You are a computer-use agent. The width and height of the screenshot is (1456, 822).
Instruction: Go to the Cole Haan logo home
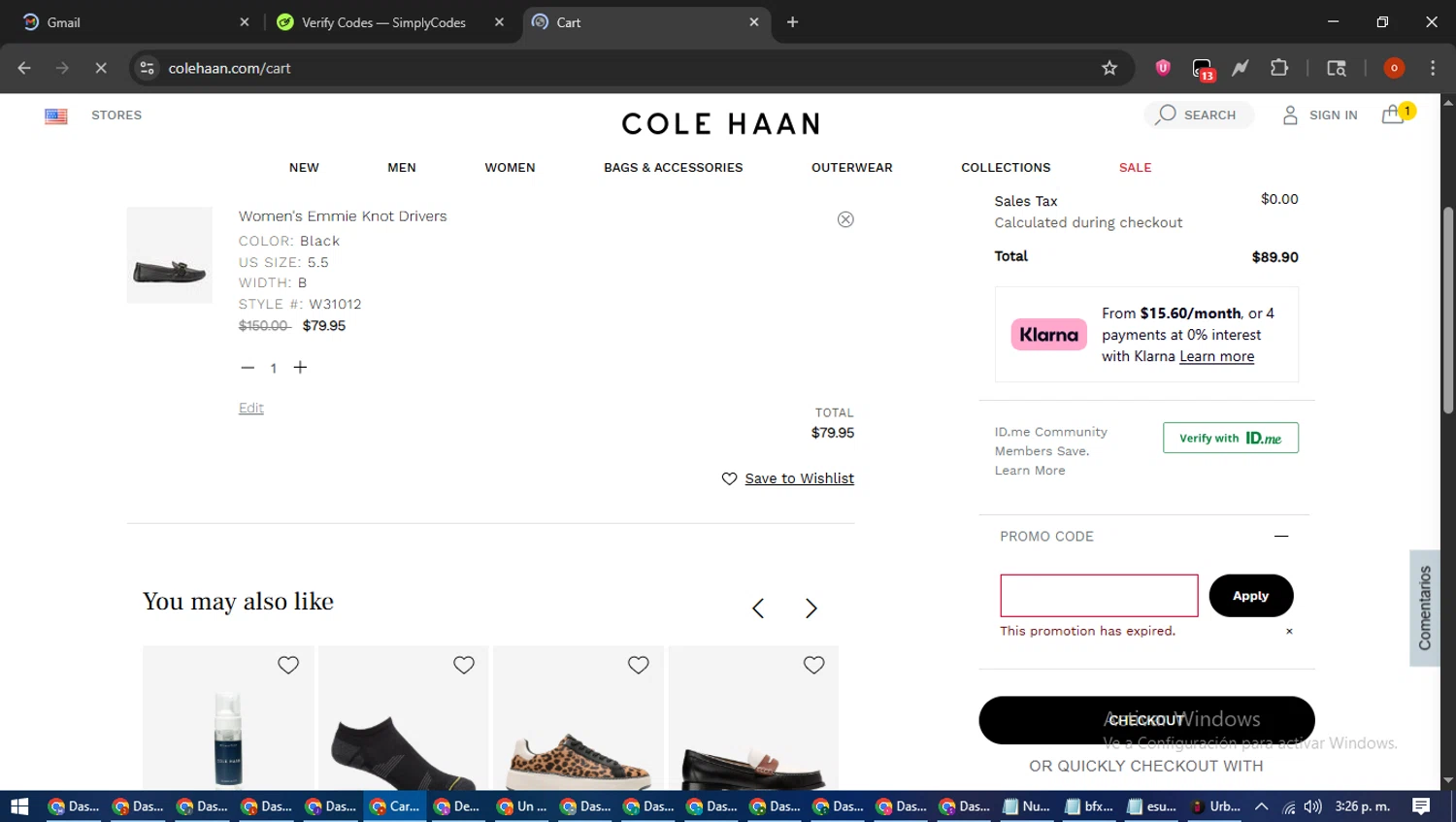[720, 123]
